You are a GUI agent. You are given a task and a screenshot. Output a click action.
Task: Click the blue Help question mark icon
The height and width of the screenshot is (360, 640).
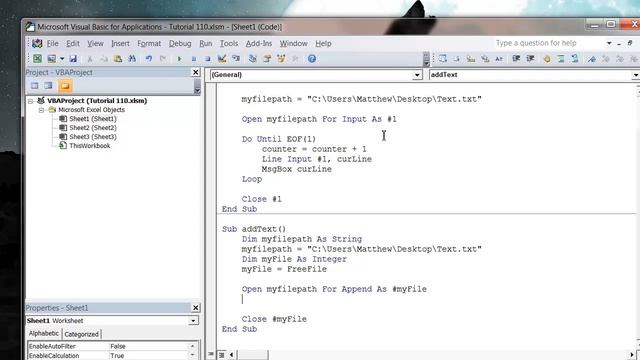[x=312, y=59]
